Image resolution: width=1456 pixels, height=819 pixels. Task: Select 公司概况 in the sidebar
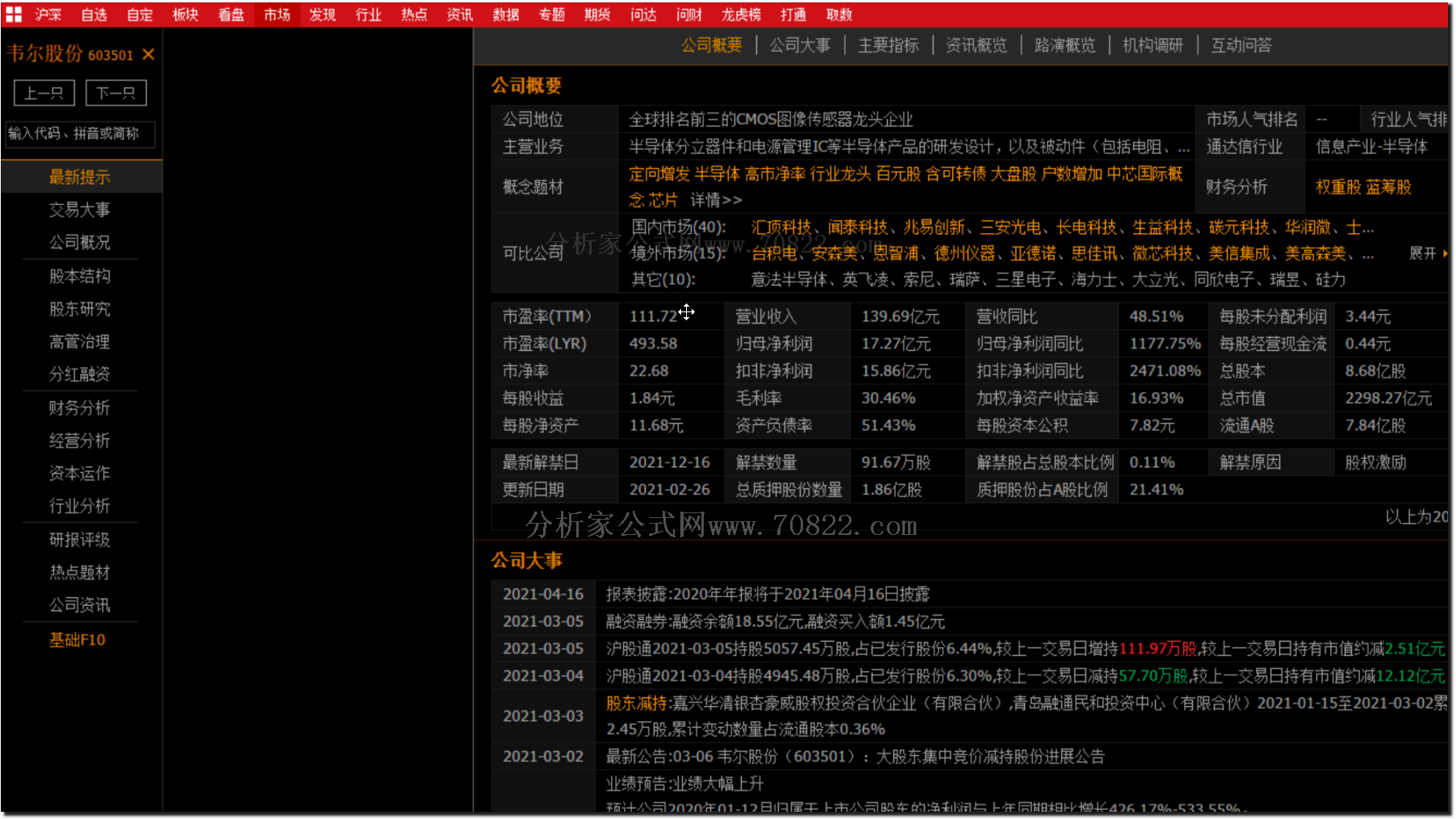(80, 242)
